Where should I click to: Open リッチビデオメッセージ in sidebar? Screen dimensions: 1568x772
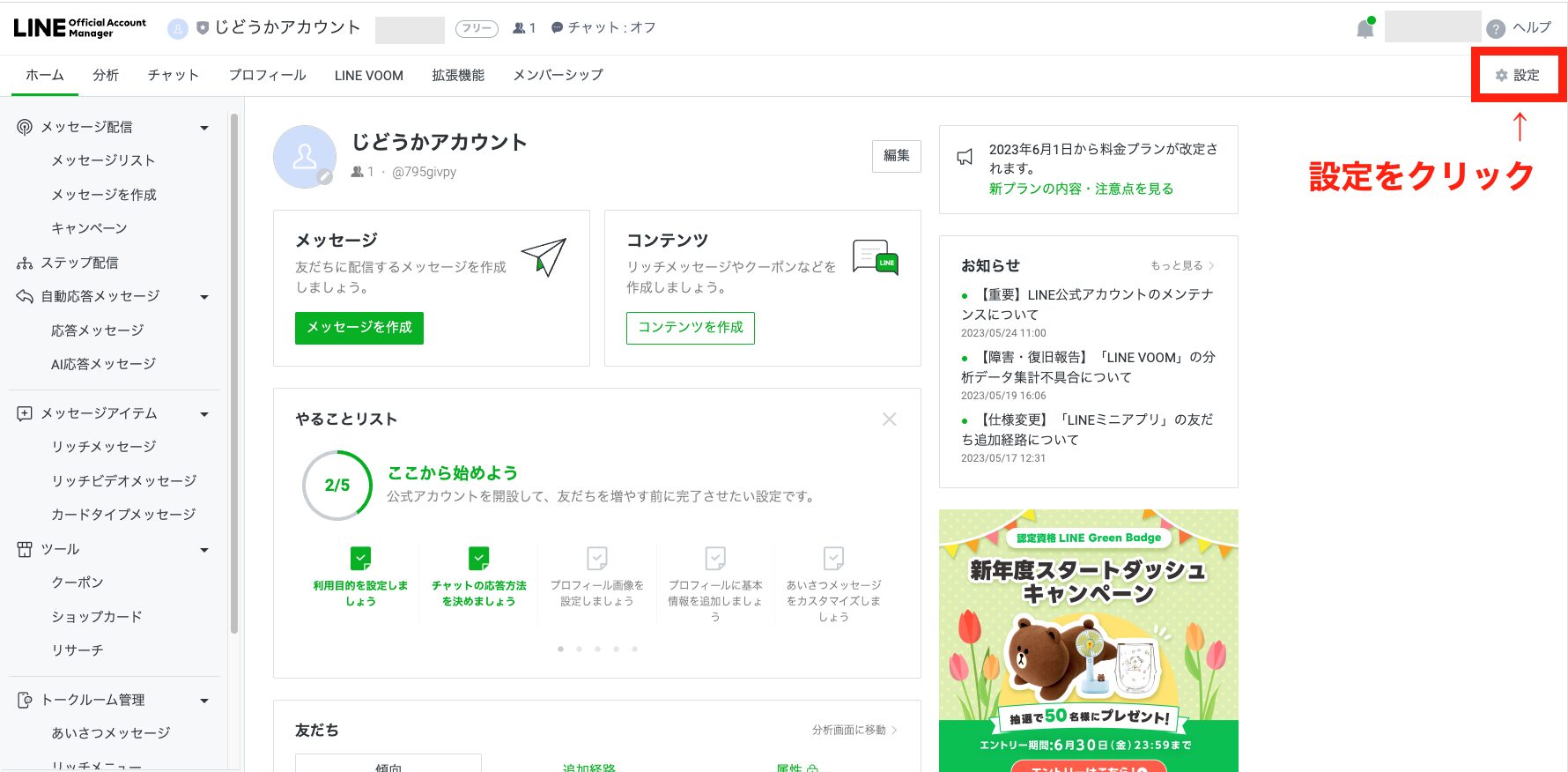click(124, 481)
